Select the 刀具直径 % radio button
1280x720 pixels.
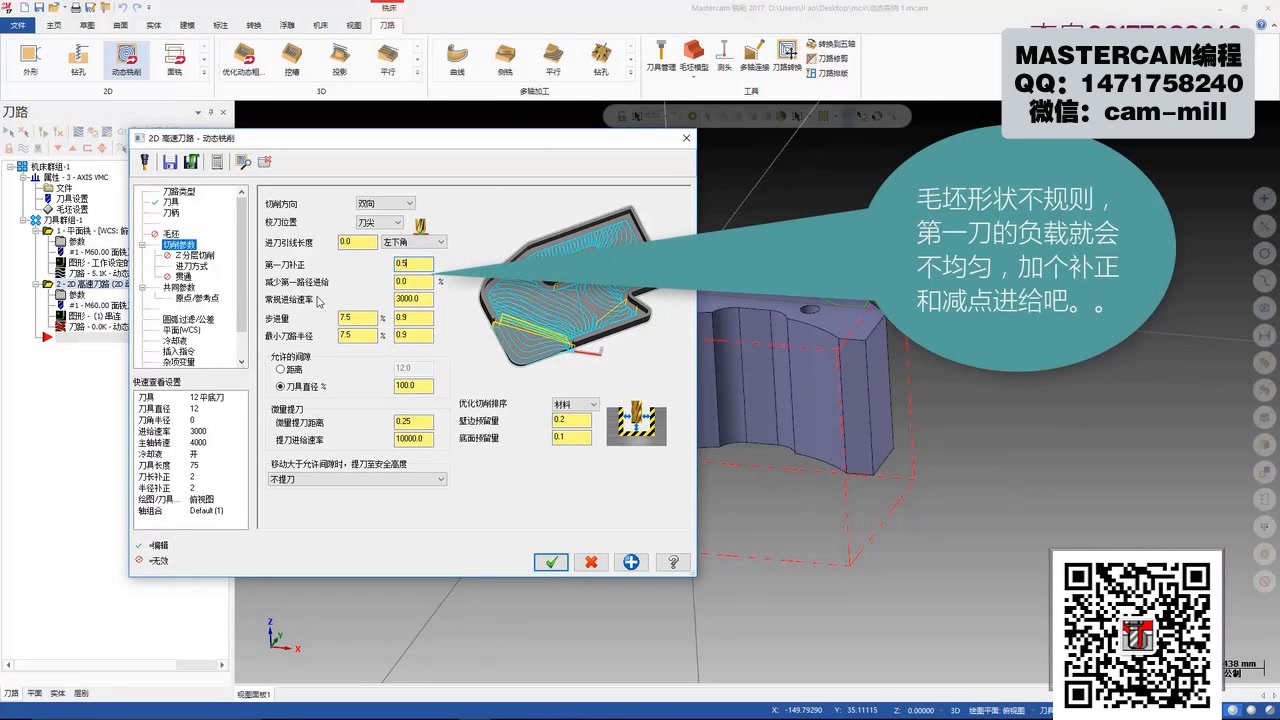281,386
